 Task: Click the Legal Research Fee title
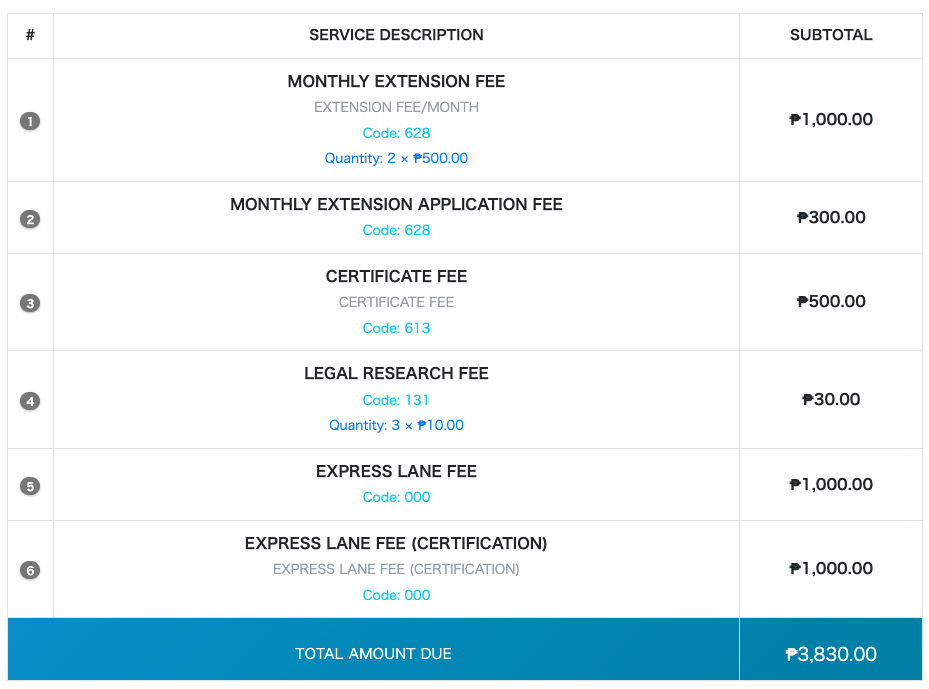pos(396,374)
